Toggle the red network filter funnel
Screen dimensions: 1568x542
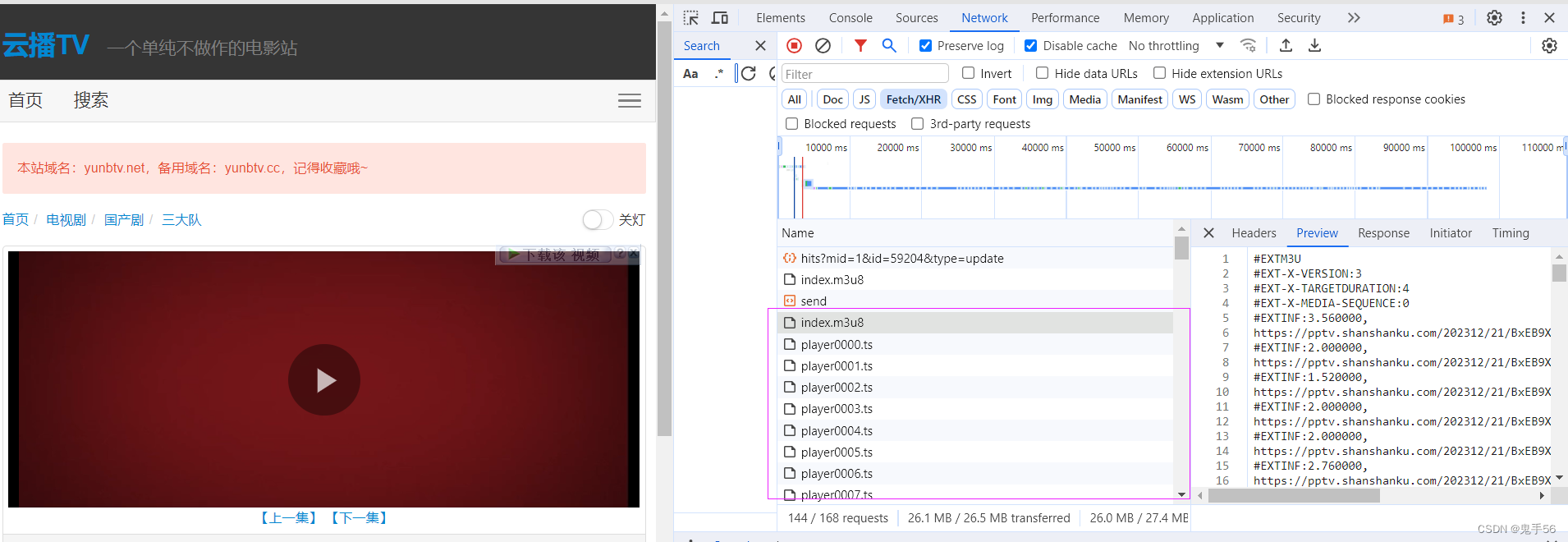point(860,45)
